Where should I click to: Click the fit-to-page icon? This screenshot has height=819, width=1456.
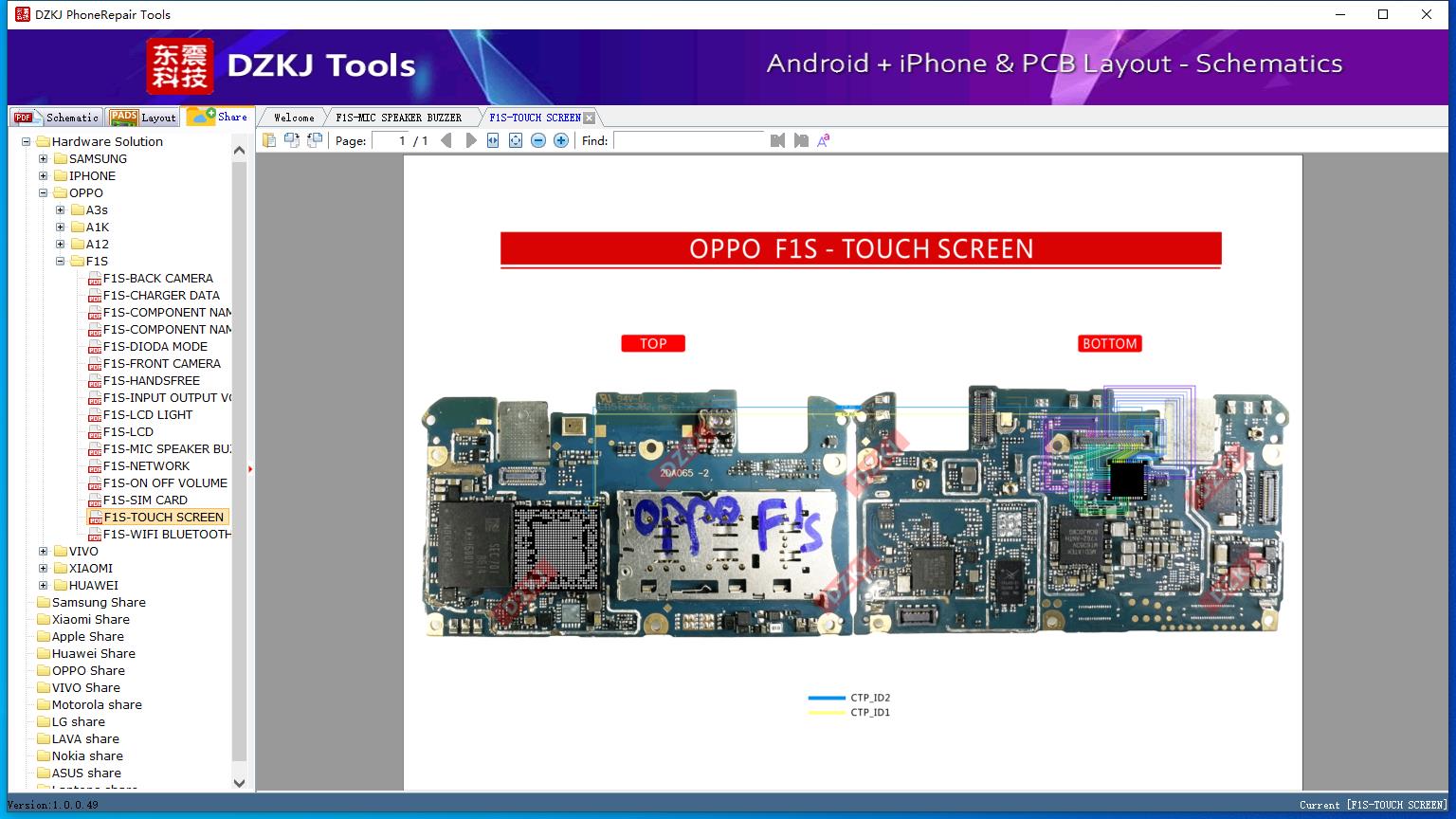(516, 140)
